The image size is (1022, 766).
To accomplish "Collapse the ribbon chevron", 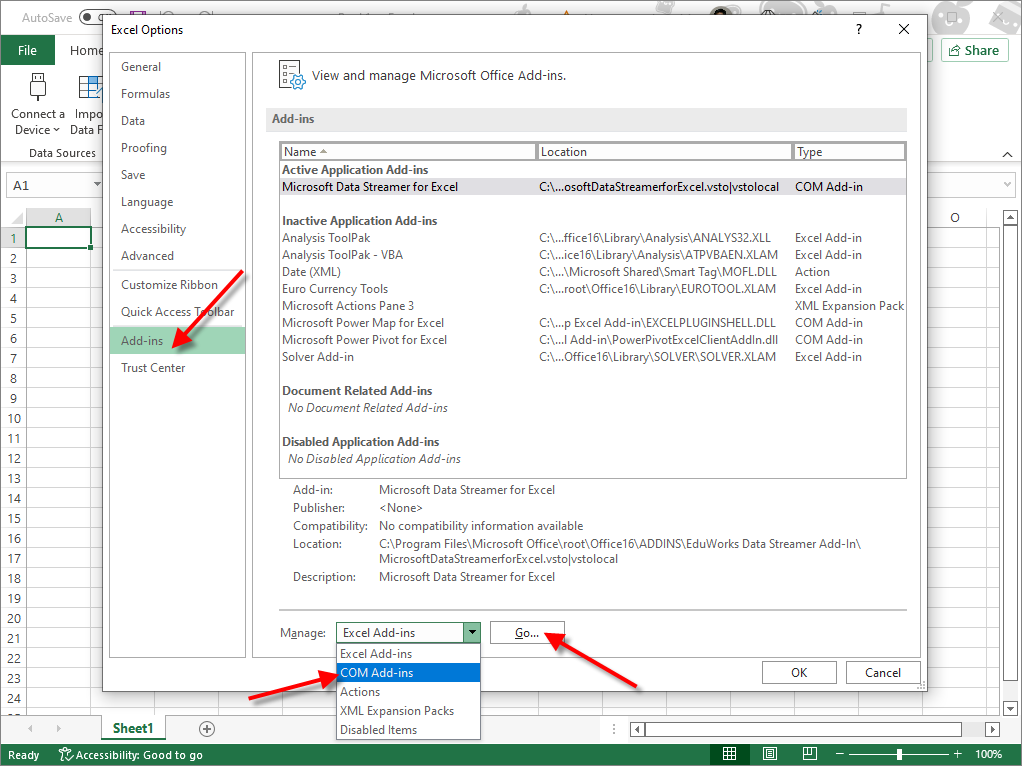I will pyautogui.click(x=1007, y=155).
